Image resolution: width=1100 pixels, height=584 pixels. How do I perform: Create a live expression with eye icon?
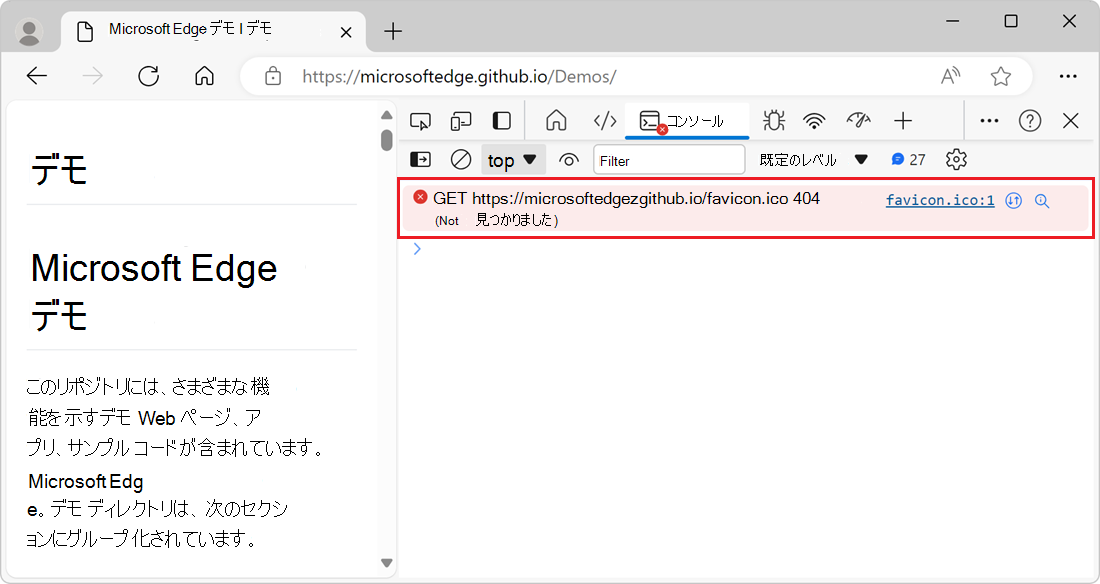568,159
